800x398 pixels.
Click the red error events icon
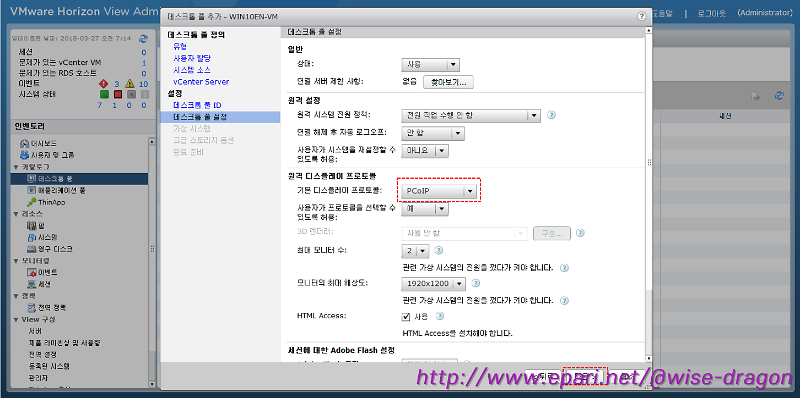(x=104, y=84)
